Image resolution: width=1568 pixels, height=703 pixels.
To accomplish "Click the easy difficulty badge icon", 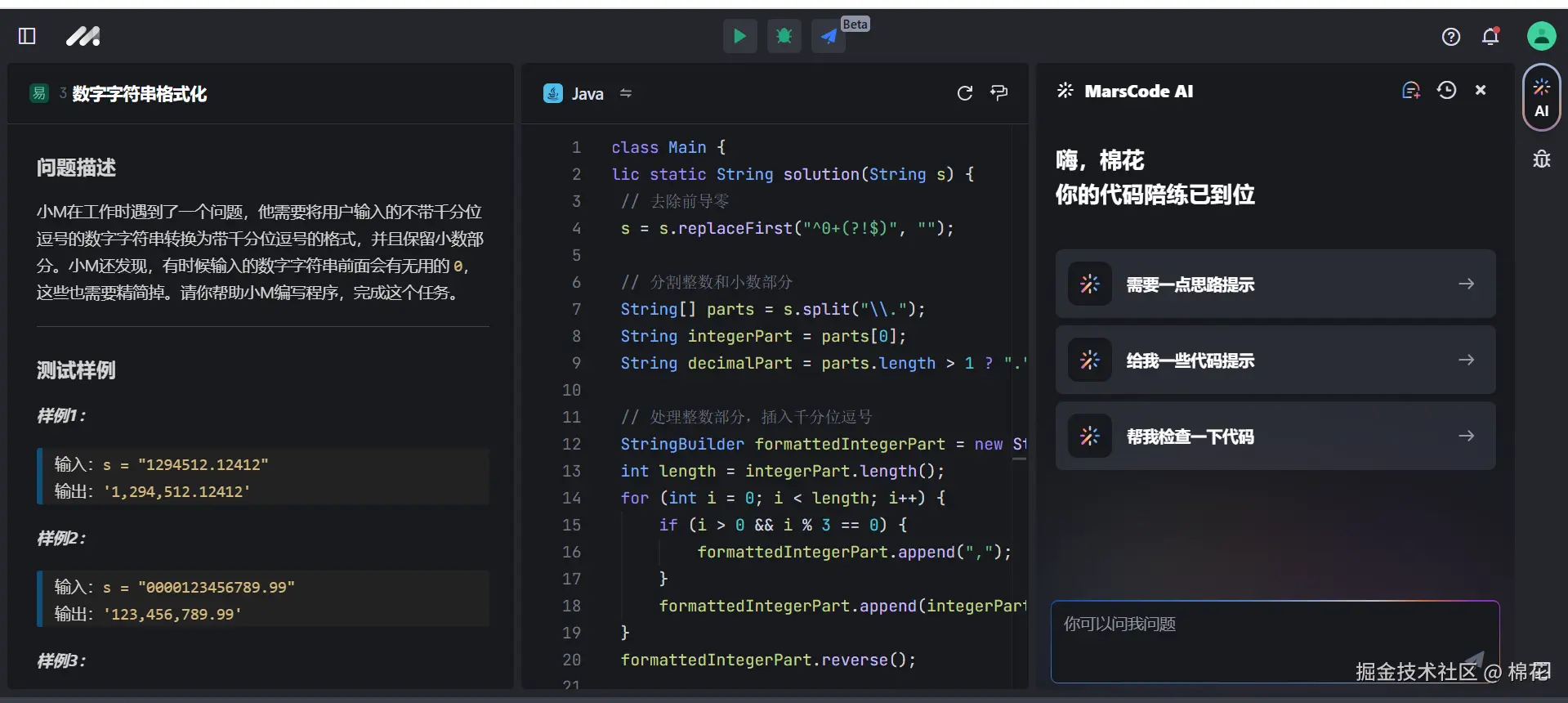I will click(38, 93).
